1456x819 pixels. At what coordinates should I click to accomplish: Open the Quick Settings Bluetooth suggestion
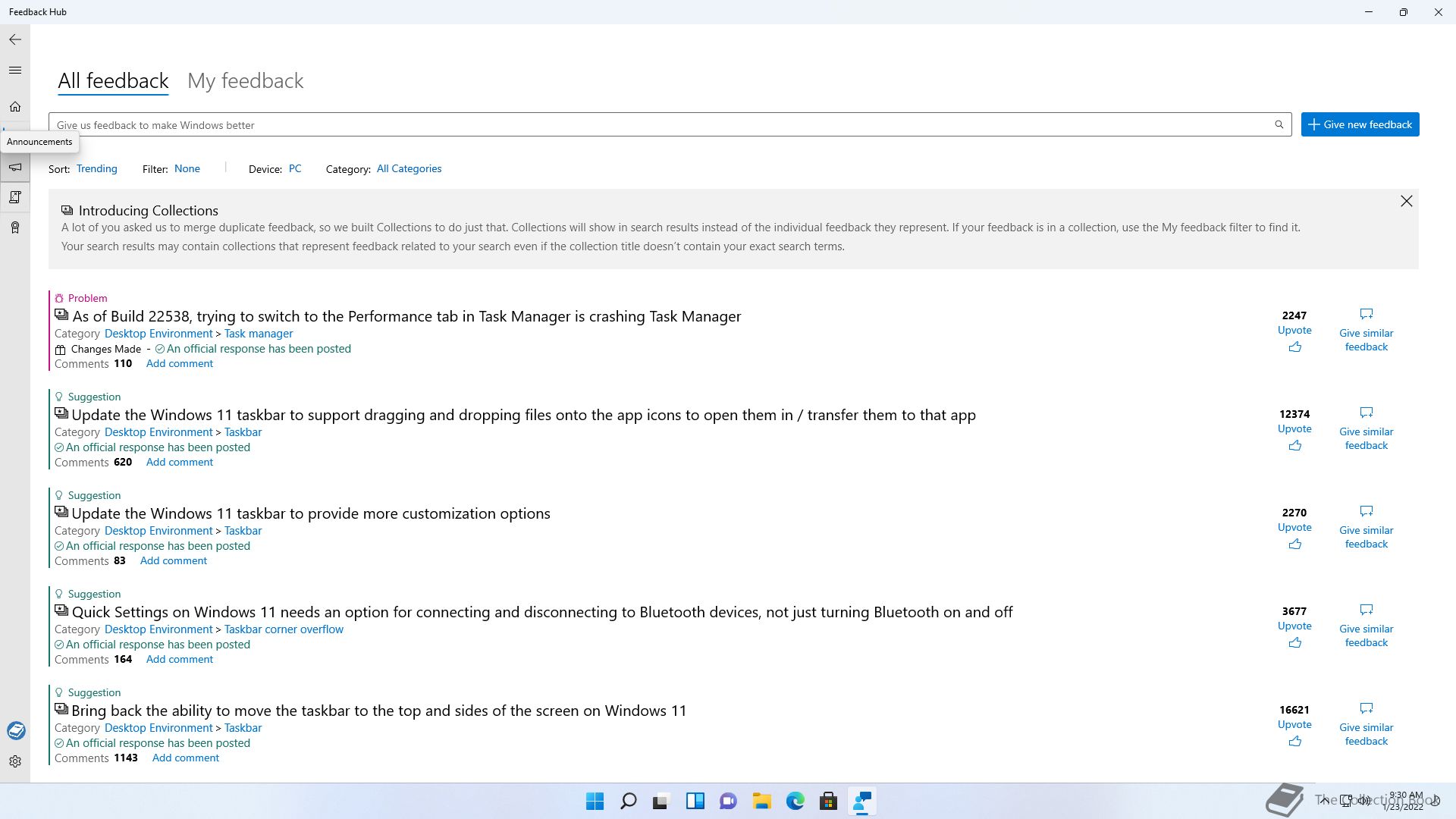pyautogui.click(x=542, y=612)
